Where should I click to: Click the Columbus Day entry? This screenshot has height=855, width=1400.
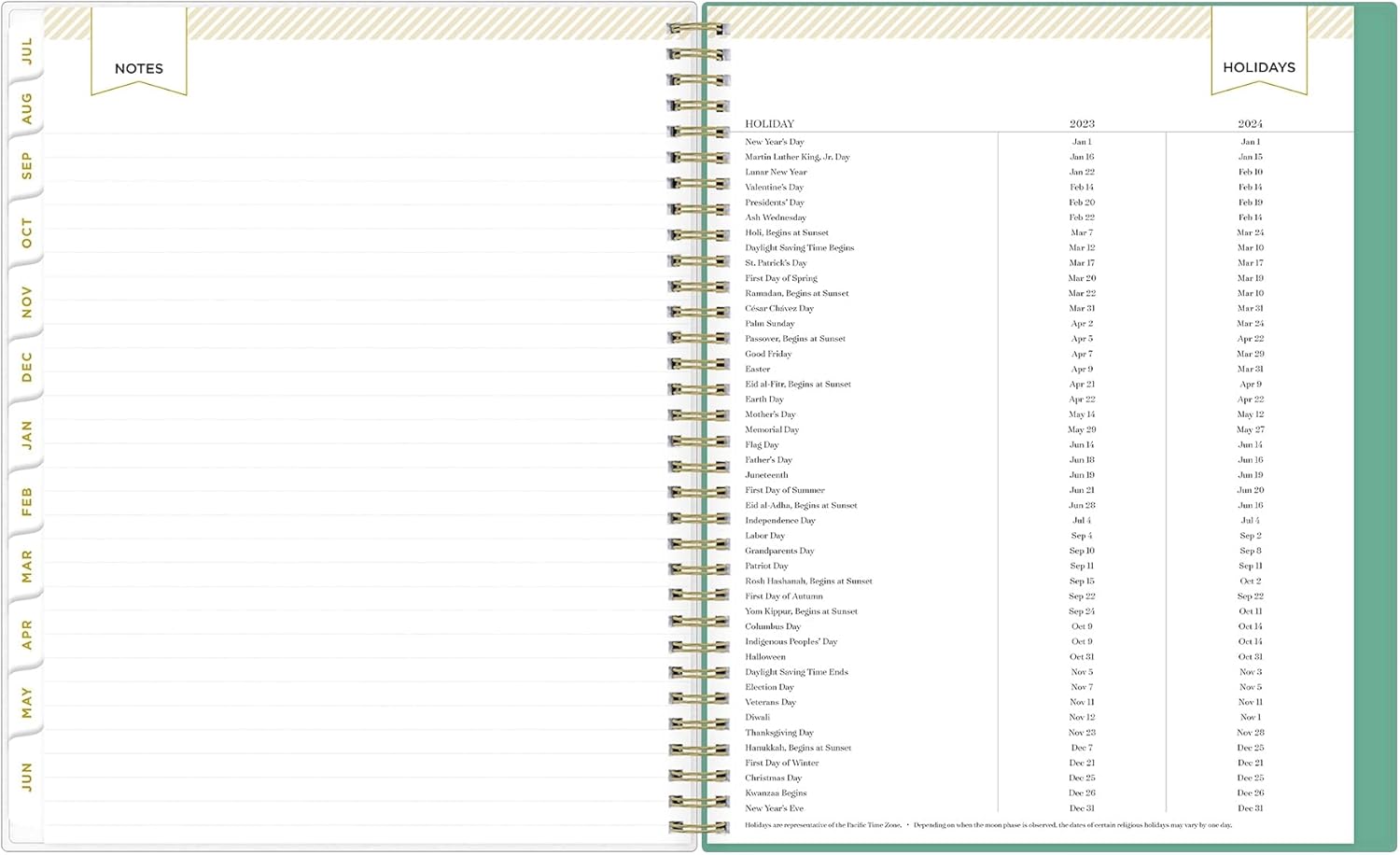[x=773, y=626]
